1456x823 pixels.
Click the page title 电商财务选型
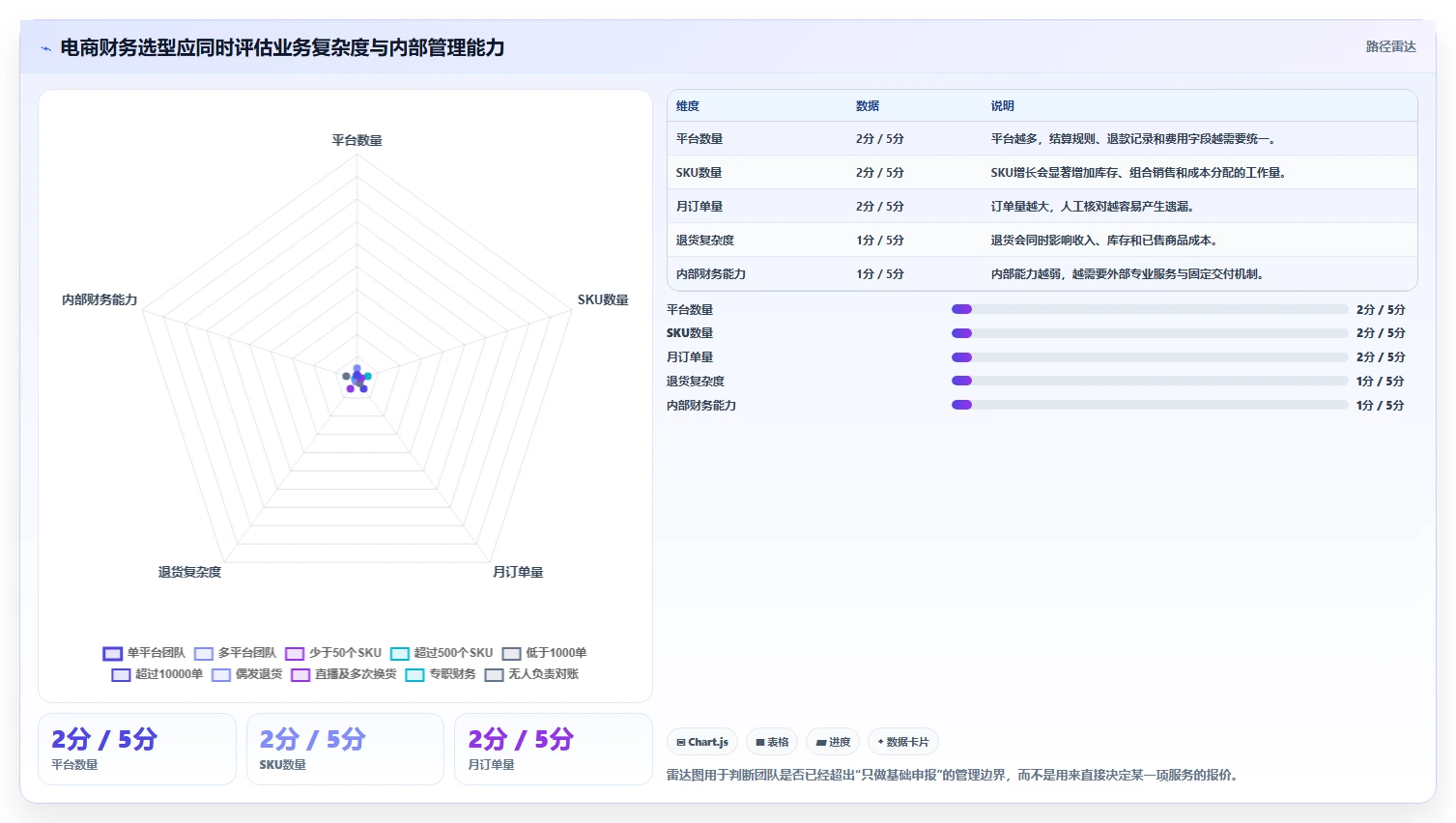282,47
